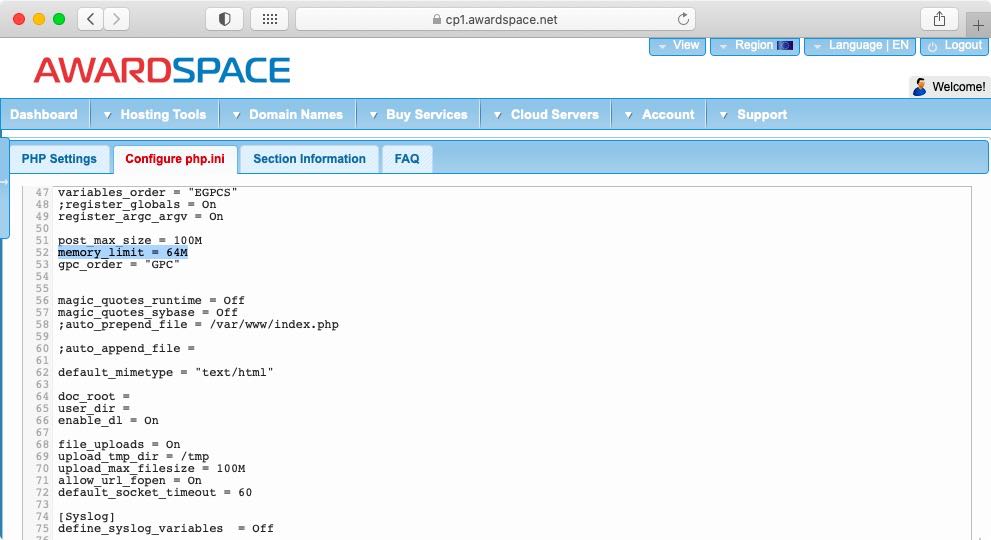Go forward with Safari's forward arrow
The width and height of the screenshot is (991, 540).
click(116, 19)
